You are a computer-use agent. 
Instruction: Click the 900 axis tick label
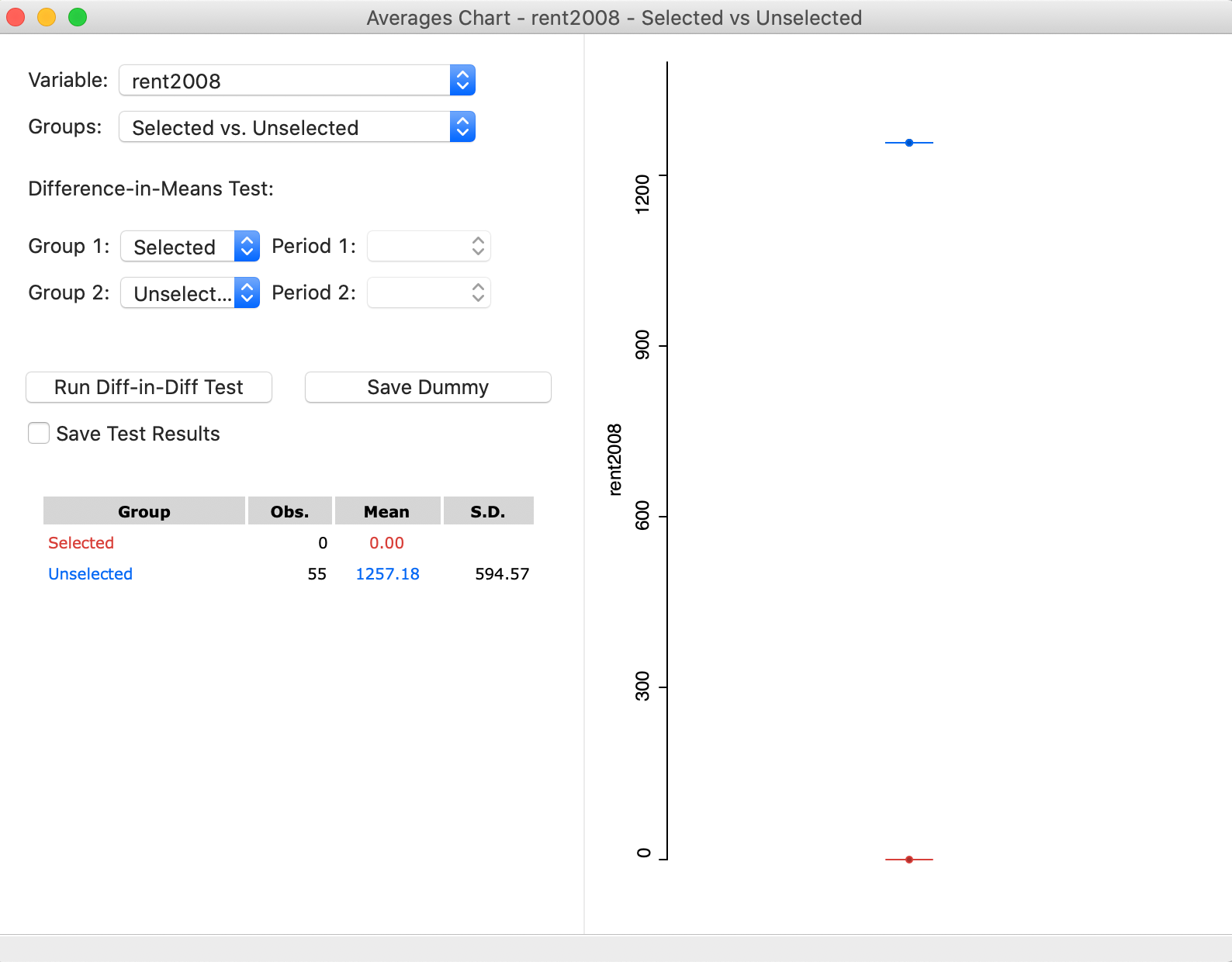tap(642, 345)
